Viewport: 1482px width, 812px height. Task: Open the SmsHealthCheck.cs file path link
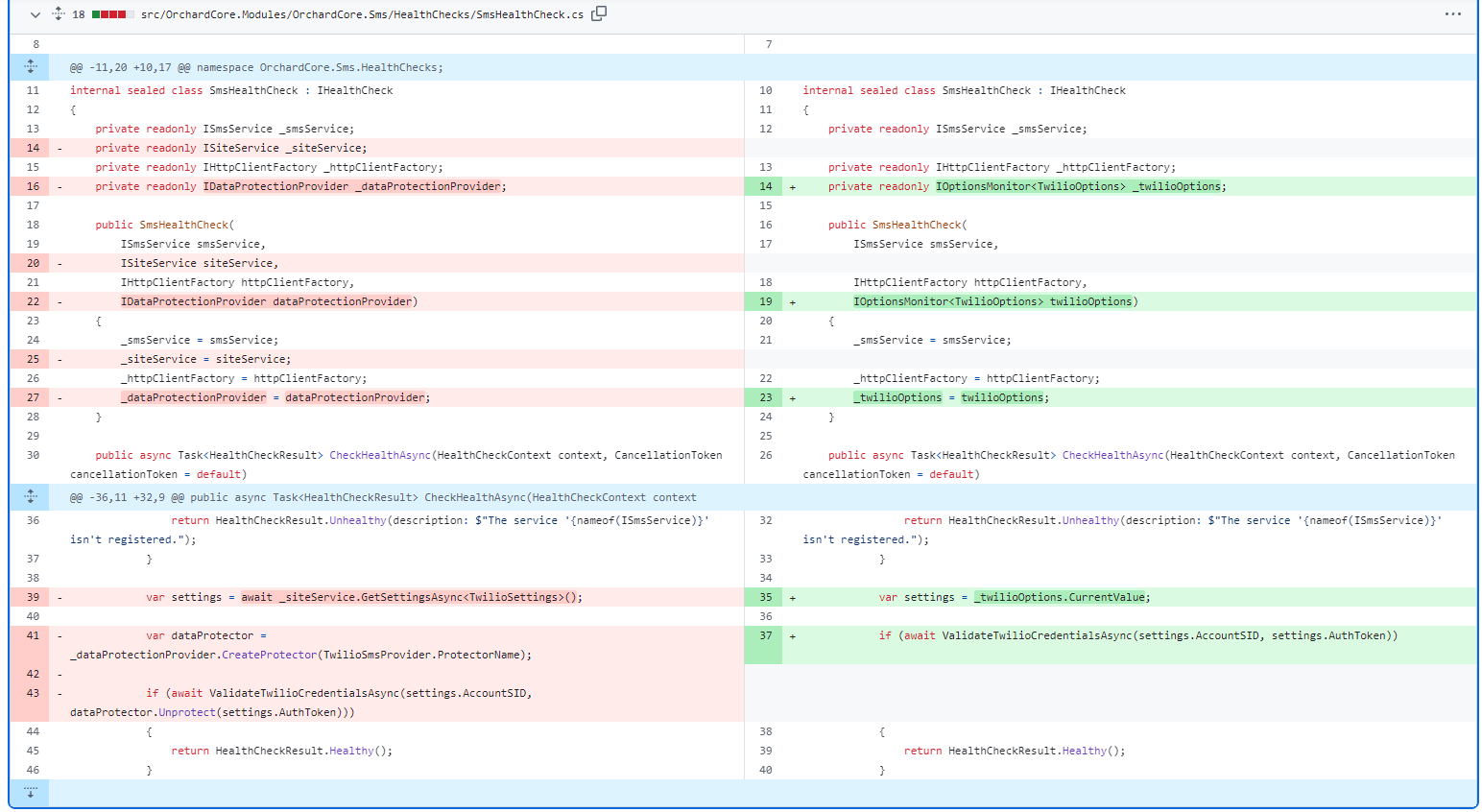[x=362, y=14]
